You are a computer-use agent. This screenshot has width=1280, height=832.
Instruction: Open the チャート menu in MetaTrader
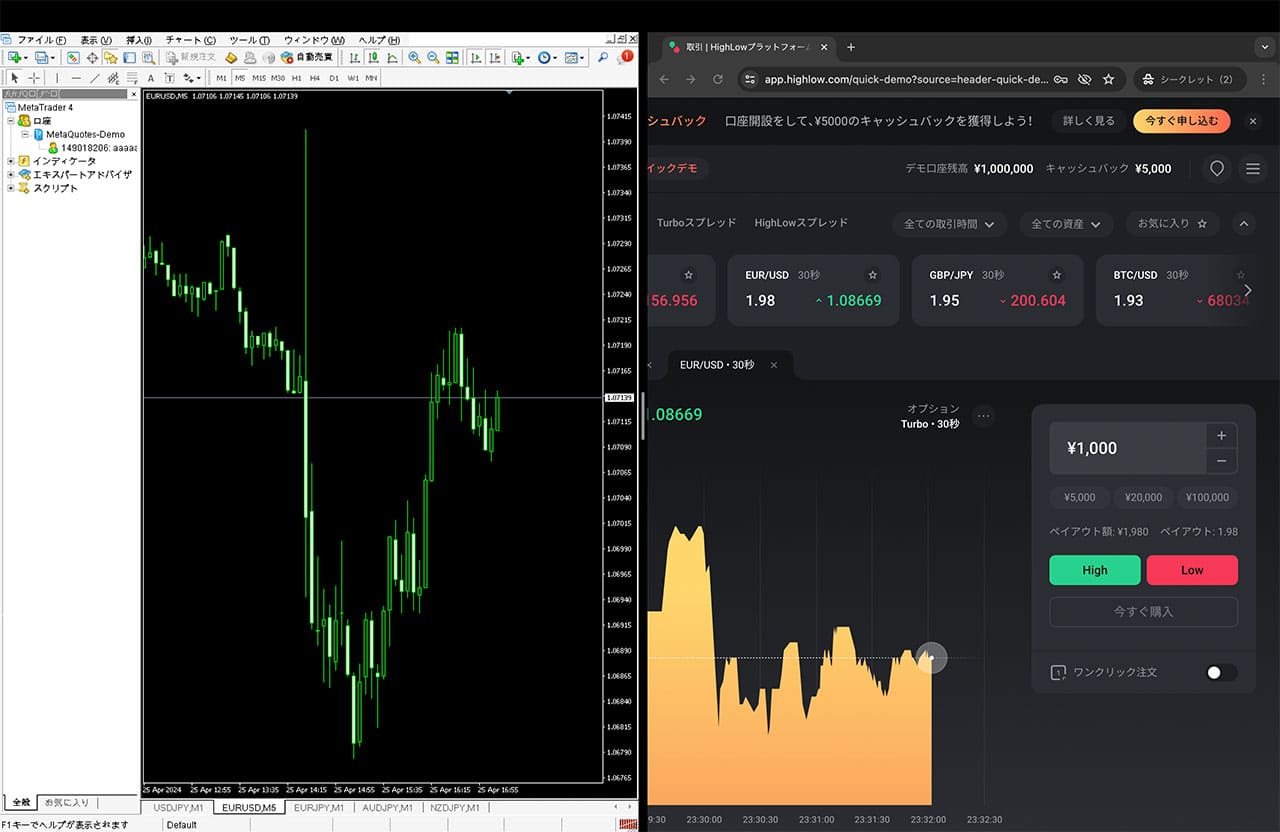[x=190, y=40]
